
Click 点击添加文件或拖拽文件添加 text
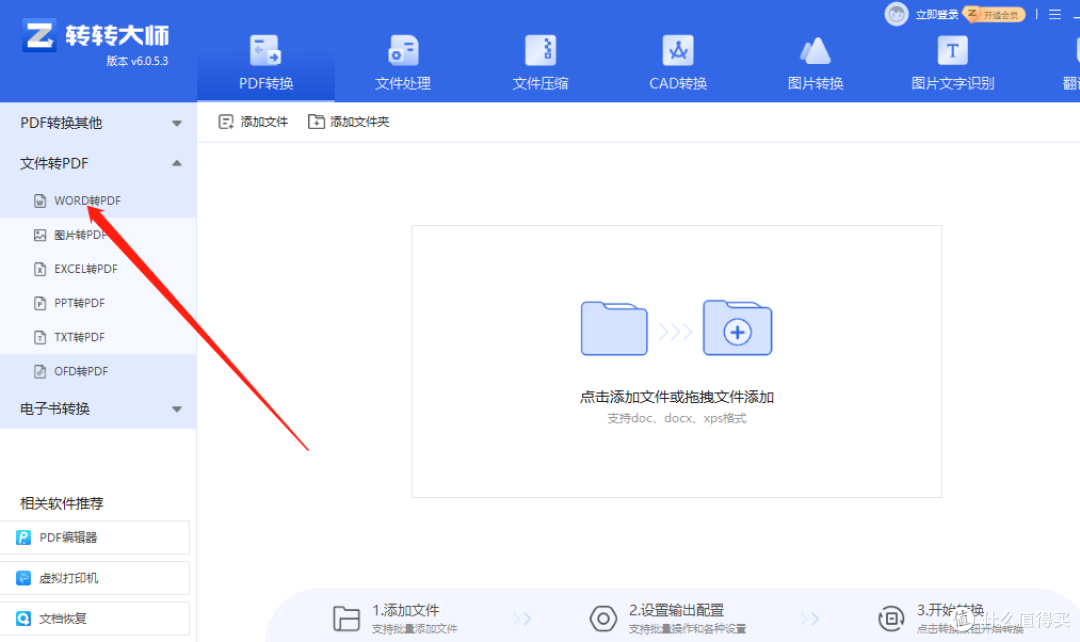point(676,397)
